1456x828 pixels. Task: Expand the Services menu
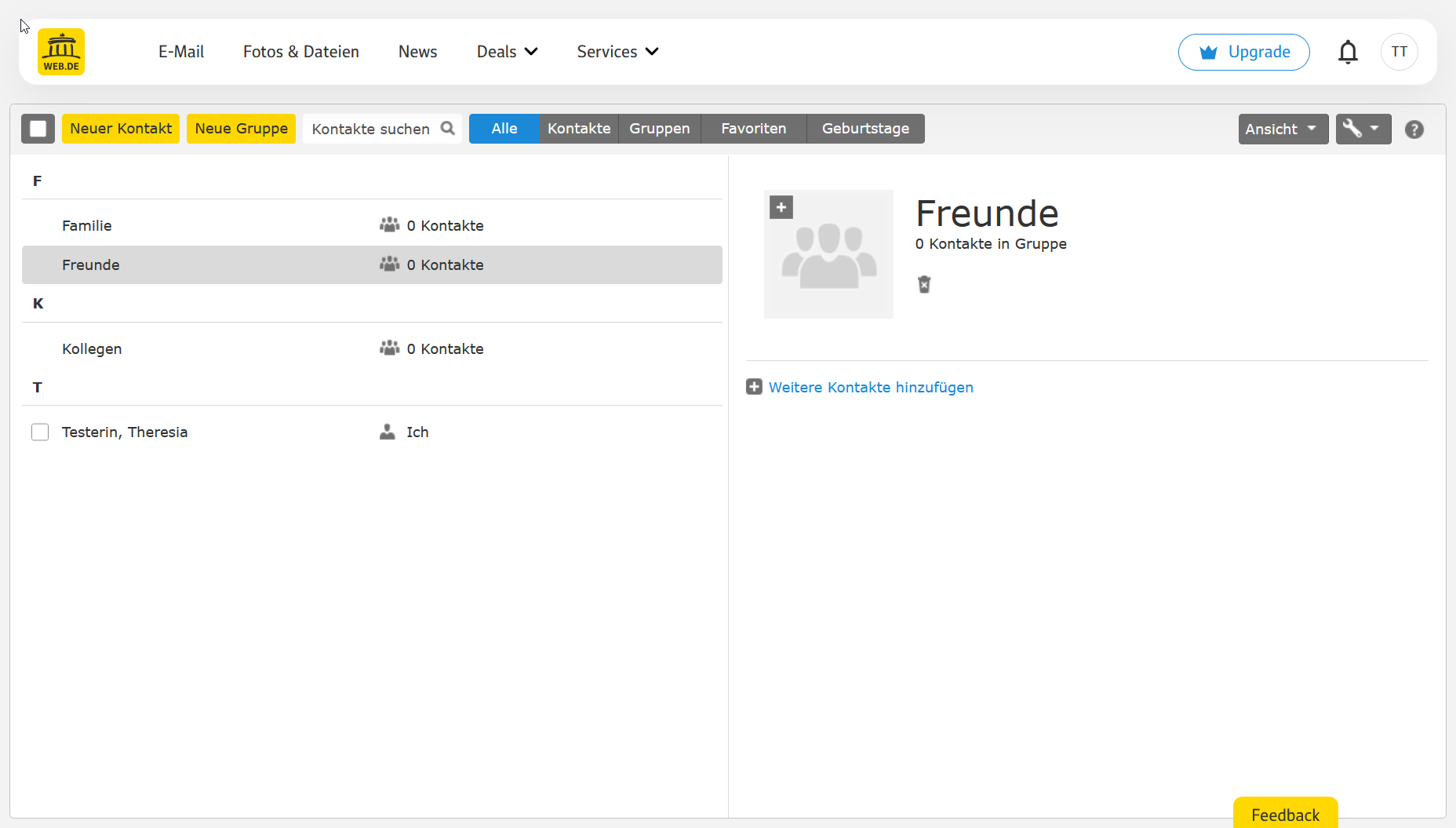[x=617, y=52]
